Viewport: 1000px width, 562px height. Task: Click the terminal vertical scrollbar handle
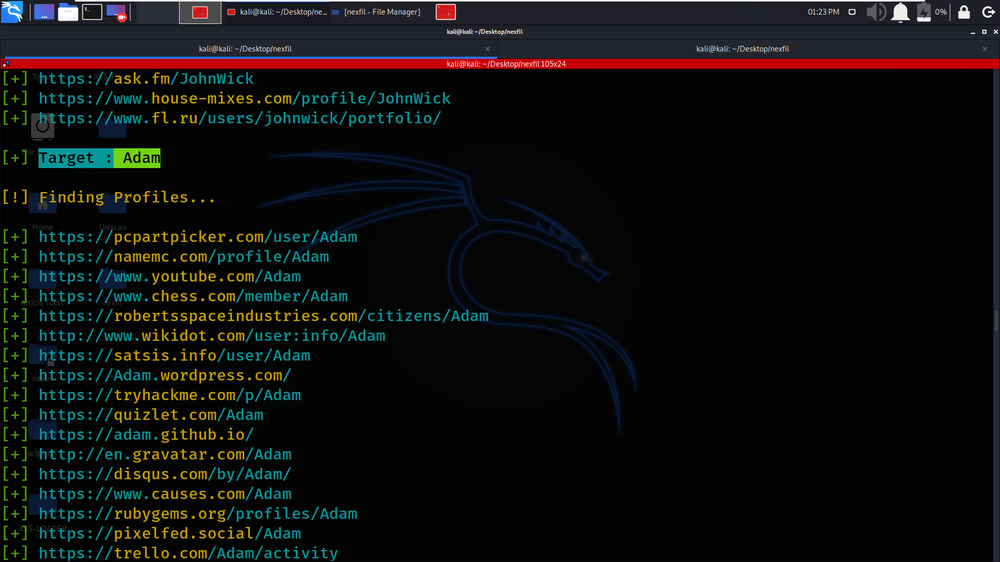(995, 320)
